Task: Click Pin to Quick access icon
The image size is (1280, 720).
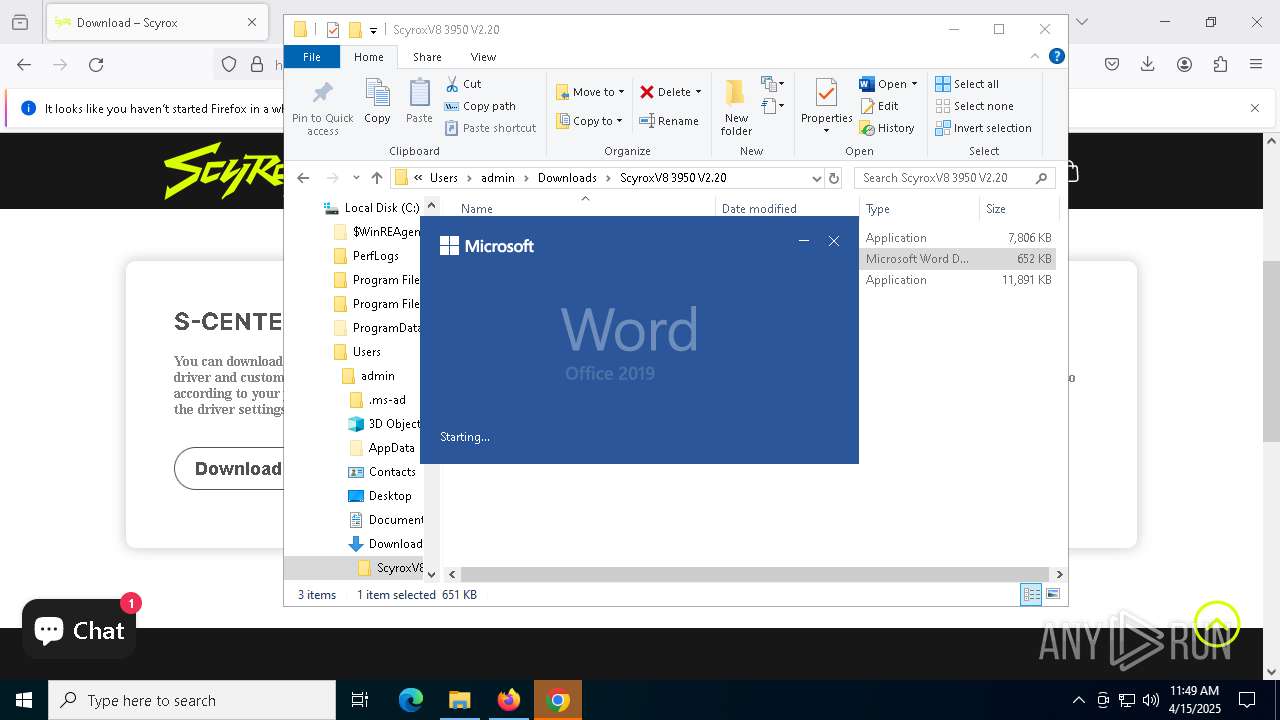Action: (x=322, y=108)
